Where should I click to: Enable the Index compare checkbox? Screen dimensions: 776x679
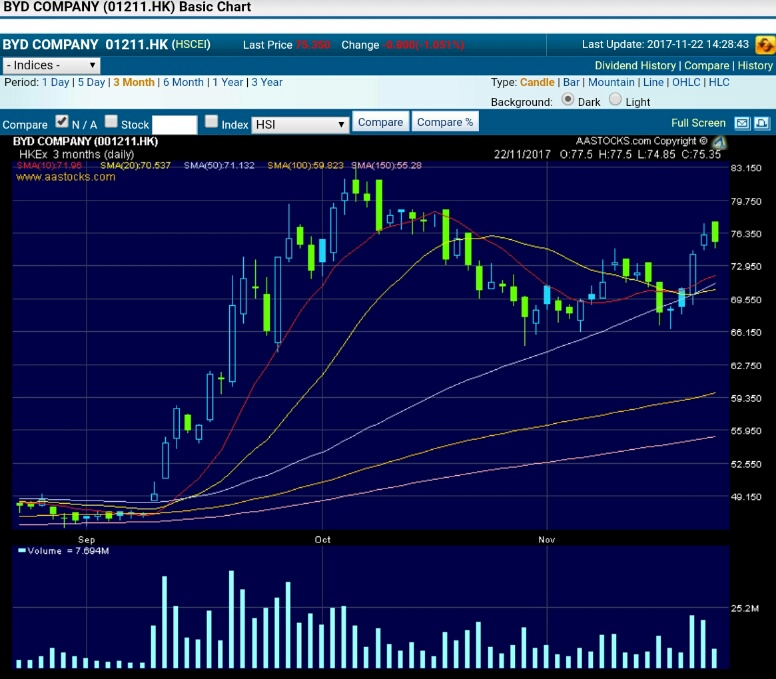(211, 121)
